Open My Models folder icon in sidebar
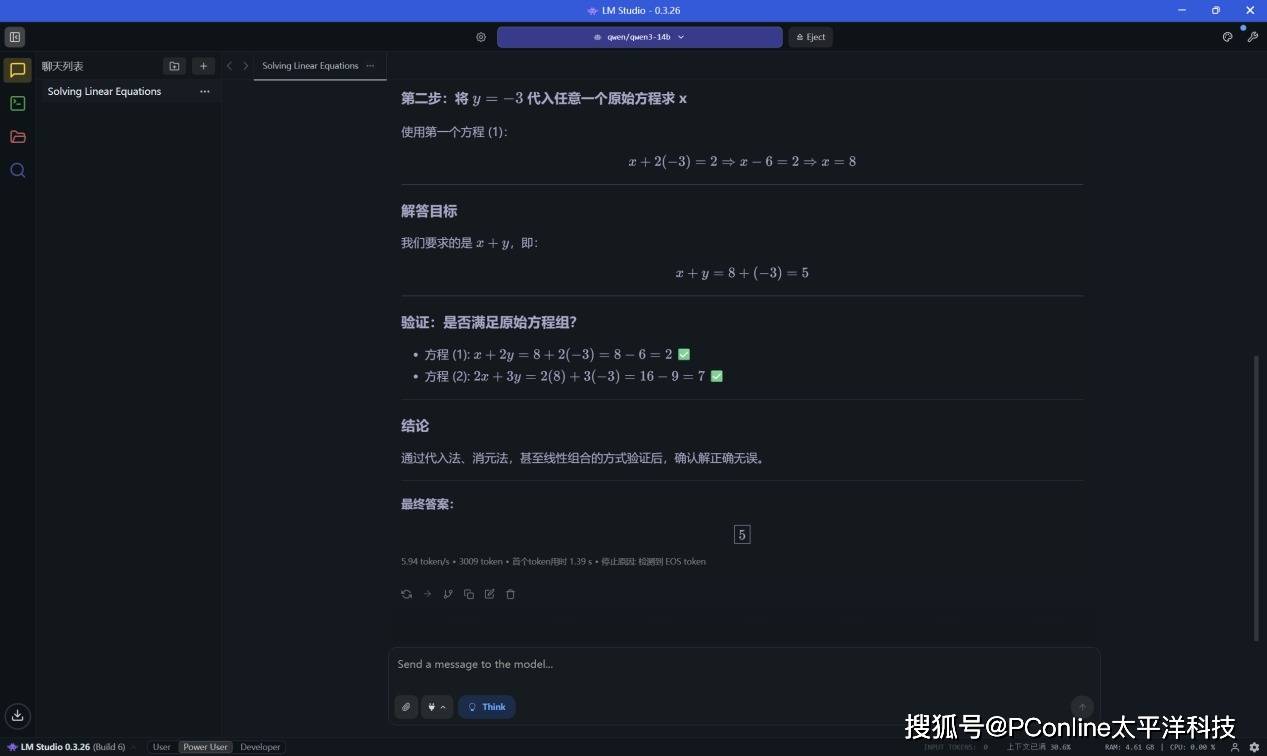The image size is (1267, 756). click(x=17, y=137)
